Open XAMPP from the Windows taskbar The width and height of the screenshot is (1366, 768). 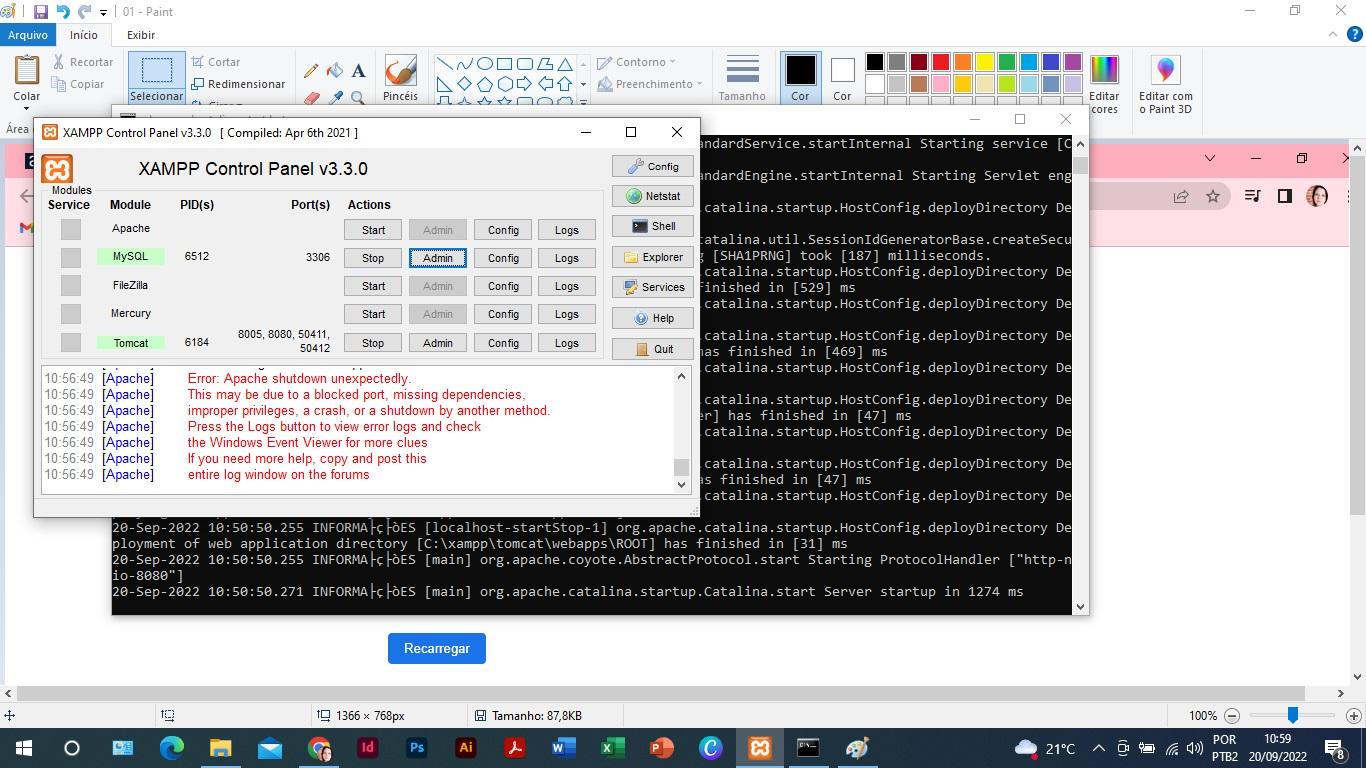click(760, 748)
